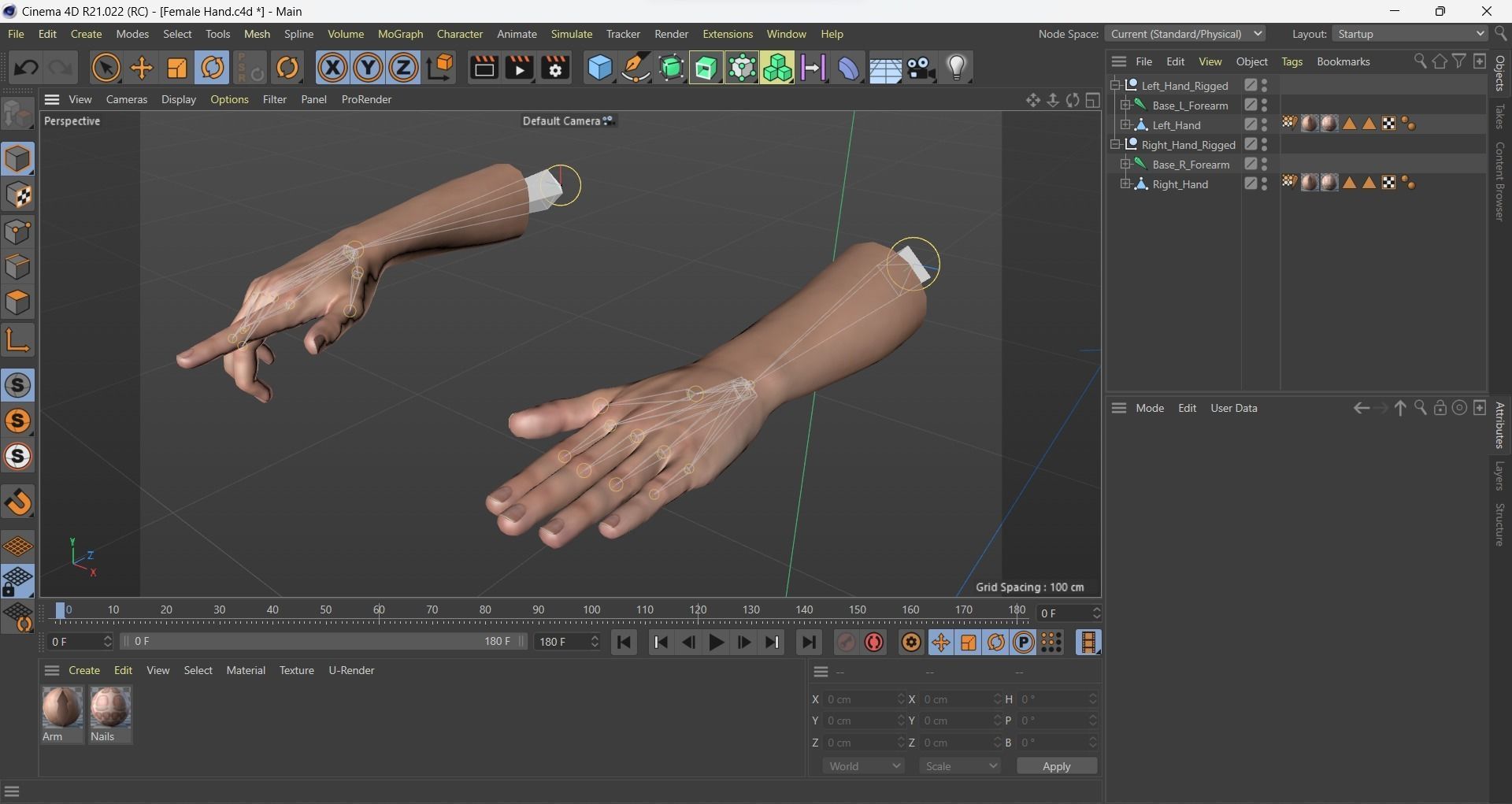Add a Camera object

click(x=921, y=68)
